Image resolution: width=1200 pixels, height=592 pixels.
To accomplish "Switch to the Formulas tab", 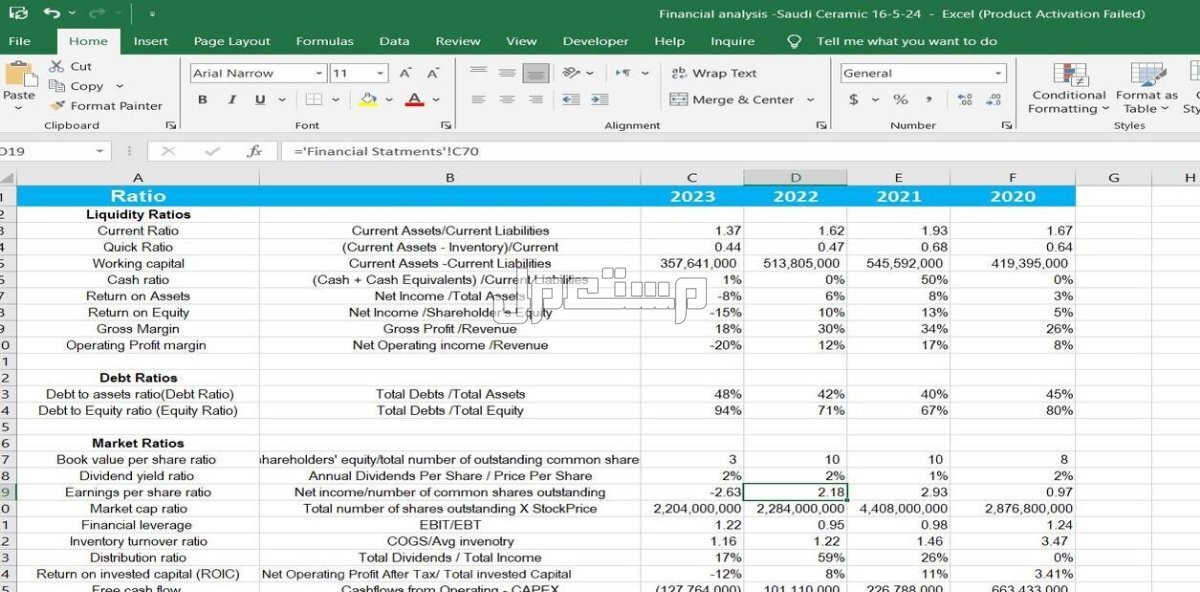I will point(324,41).
